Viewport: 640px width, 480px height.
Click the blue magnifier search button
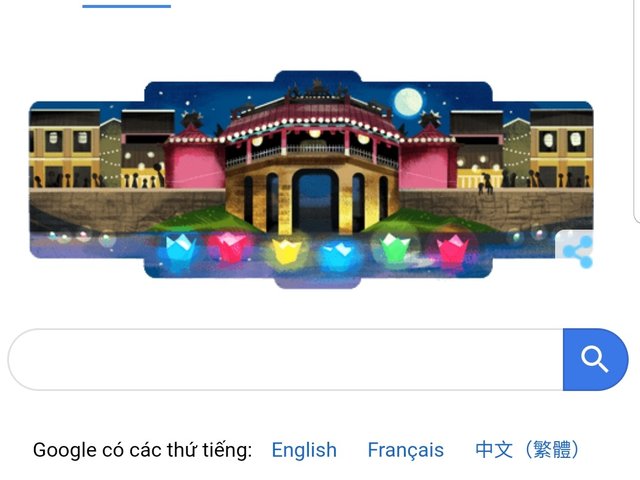pyautogui.click(x=595, y=360)
